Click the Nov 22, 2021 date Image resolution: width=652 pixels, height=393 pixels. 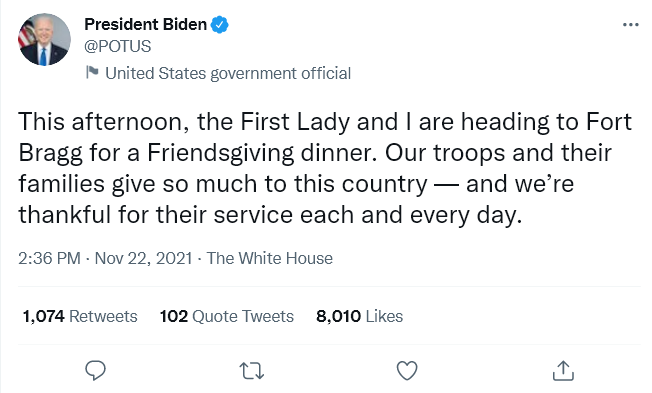[x=143, y=258]
